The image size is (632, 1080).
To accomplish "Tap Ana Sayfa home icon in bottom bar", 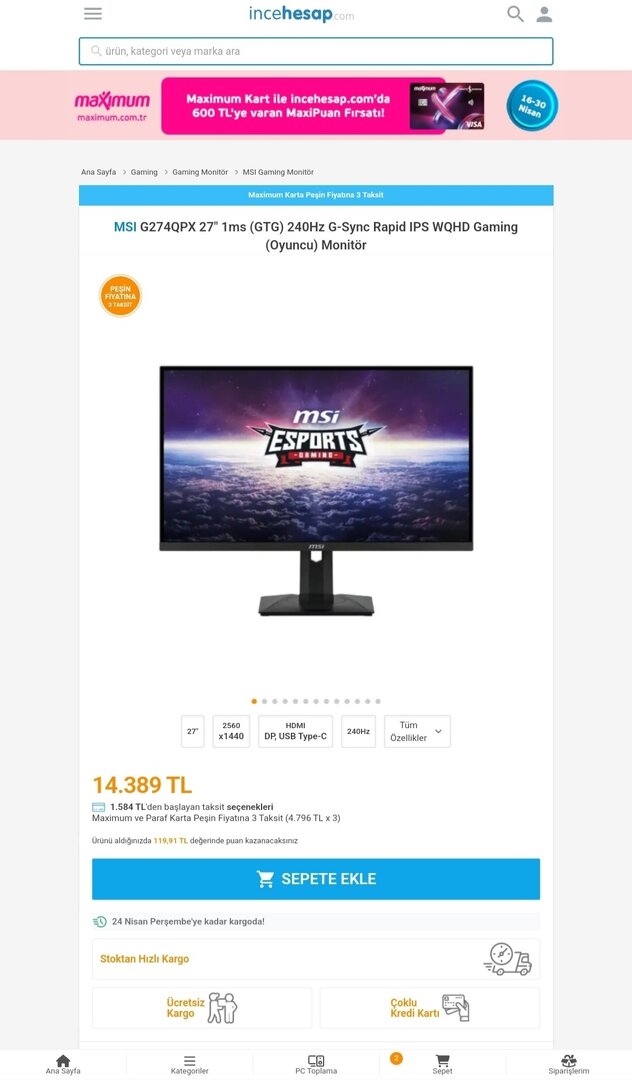I will (63, 1064).
